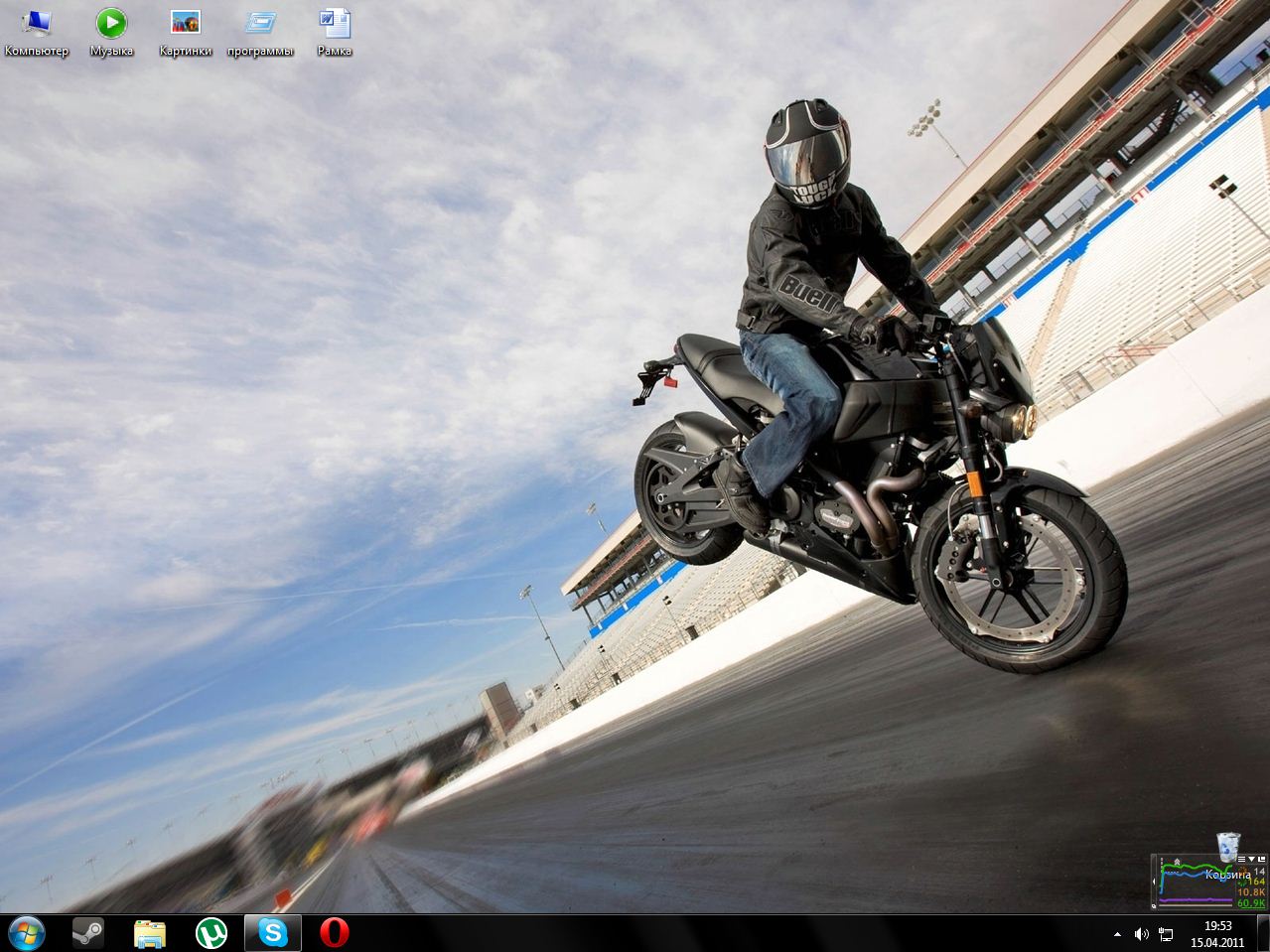The height and width of the screenshot is (952, 1270).
Task: Collapse the gadget using left-side arrow
Action: 1156,882
